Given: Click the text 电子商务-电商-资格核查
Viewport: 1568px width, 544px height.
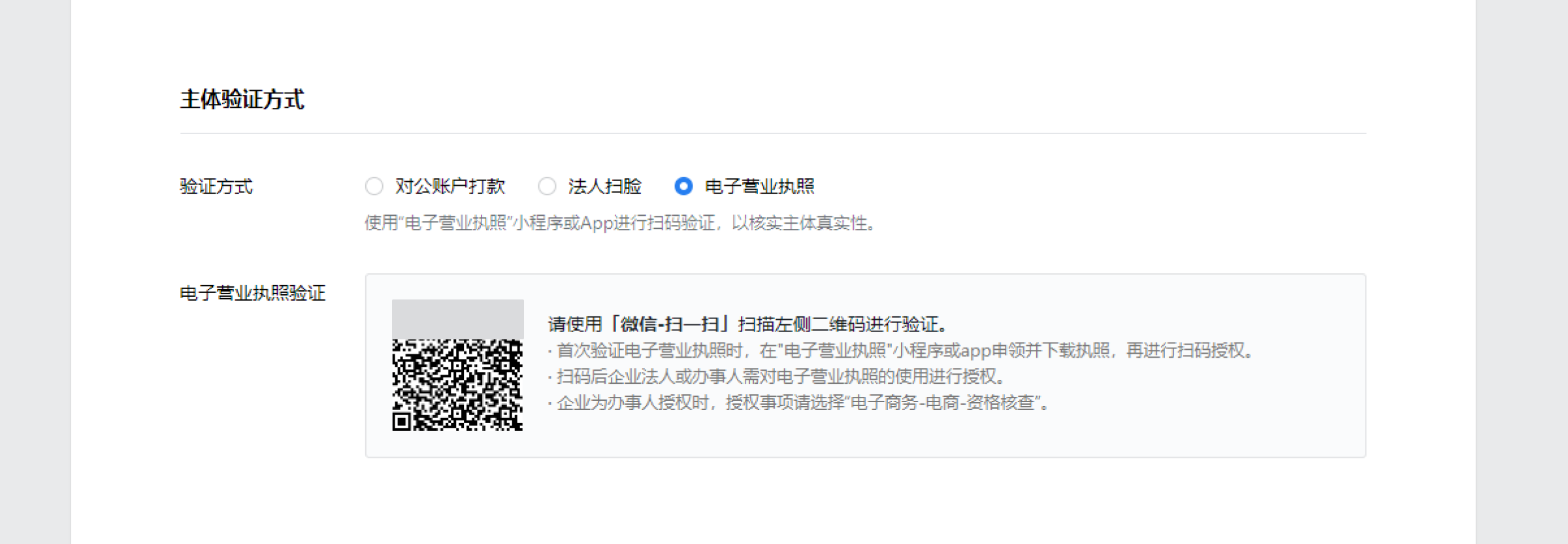Looking at the screenshot, I should pos(942,403).
